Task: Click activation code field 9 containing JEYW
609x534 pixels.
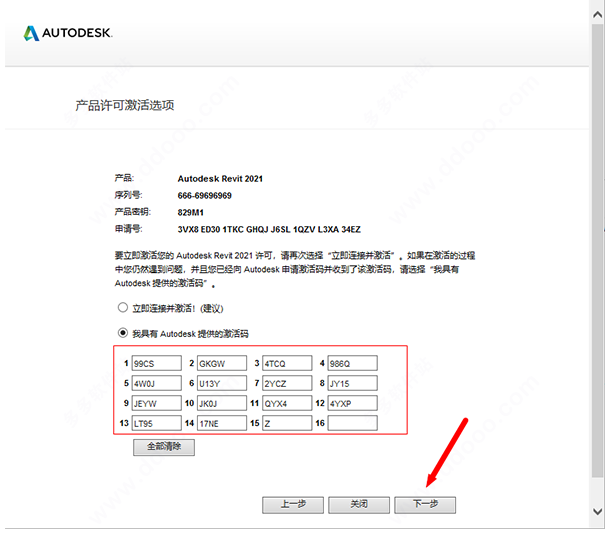Action: (x=157, y=403)
